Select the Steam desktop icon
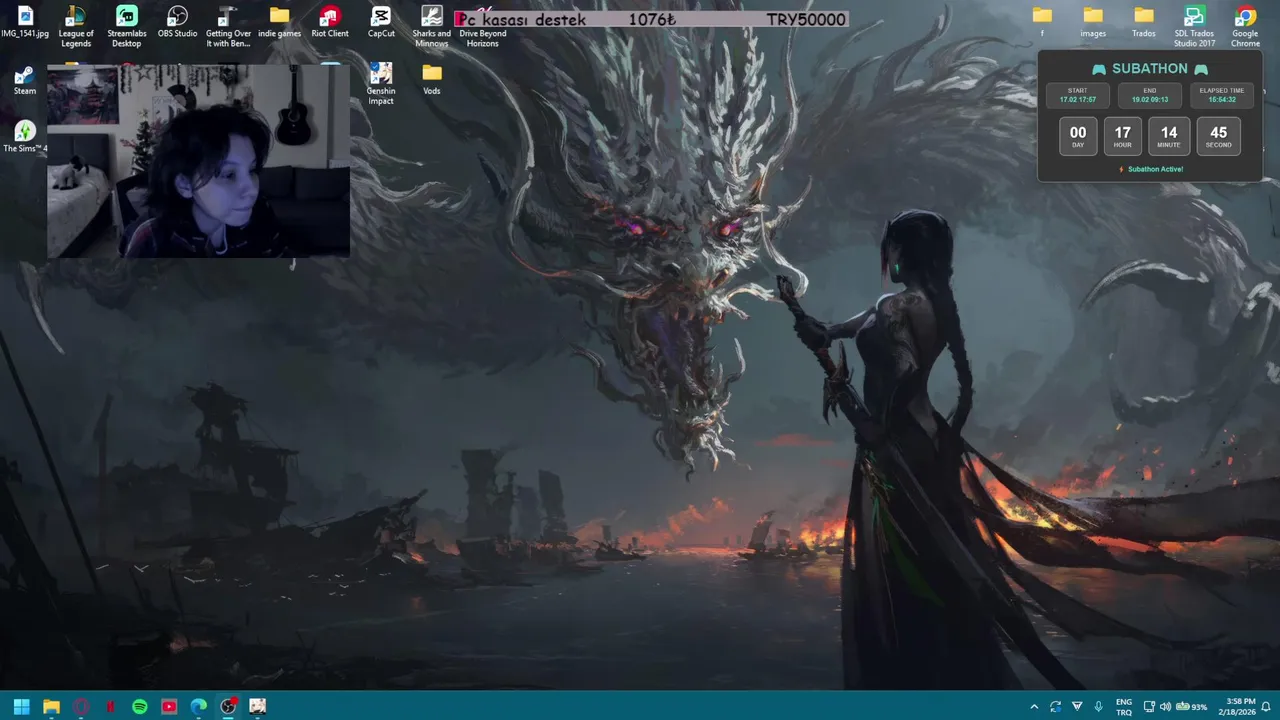 (x=25, y=81)
